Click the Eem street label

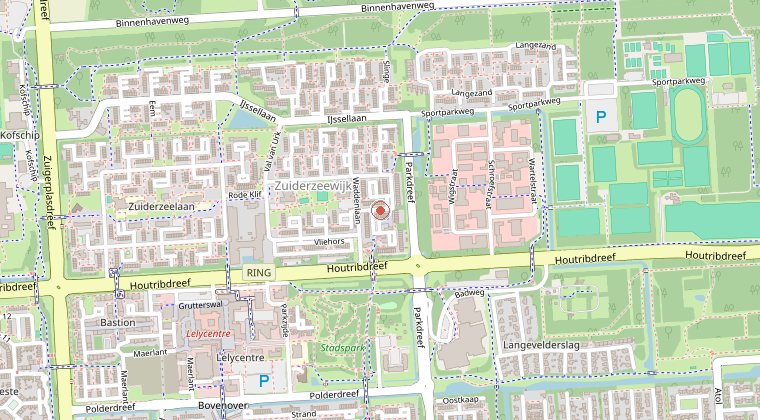pos(152,108)
